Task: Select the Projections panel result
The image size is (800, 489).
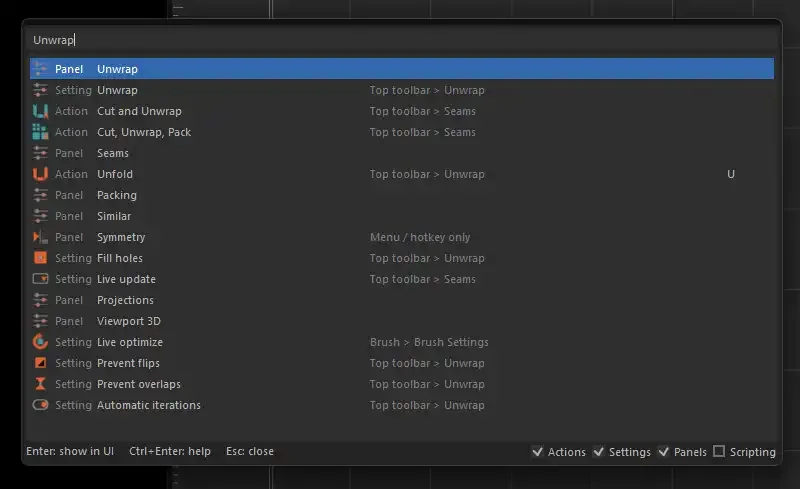Action: 402,300
